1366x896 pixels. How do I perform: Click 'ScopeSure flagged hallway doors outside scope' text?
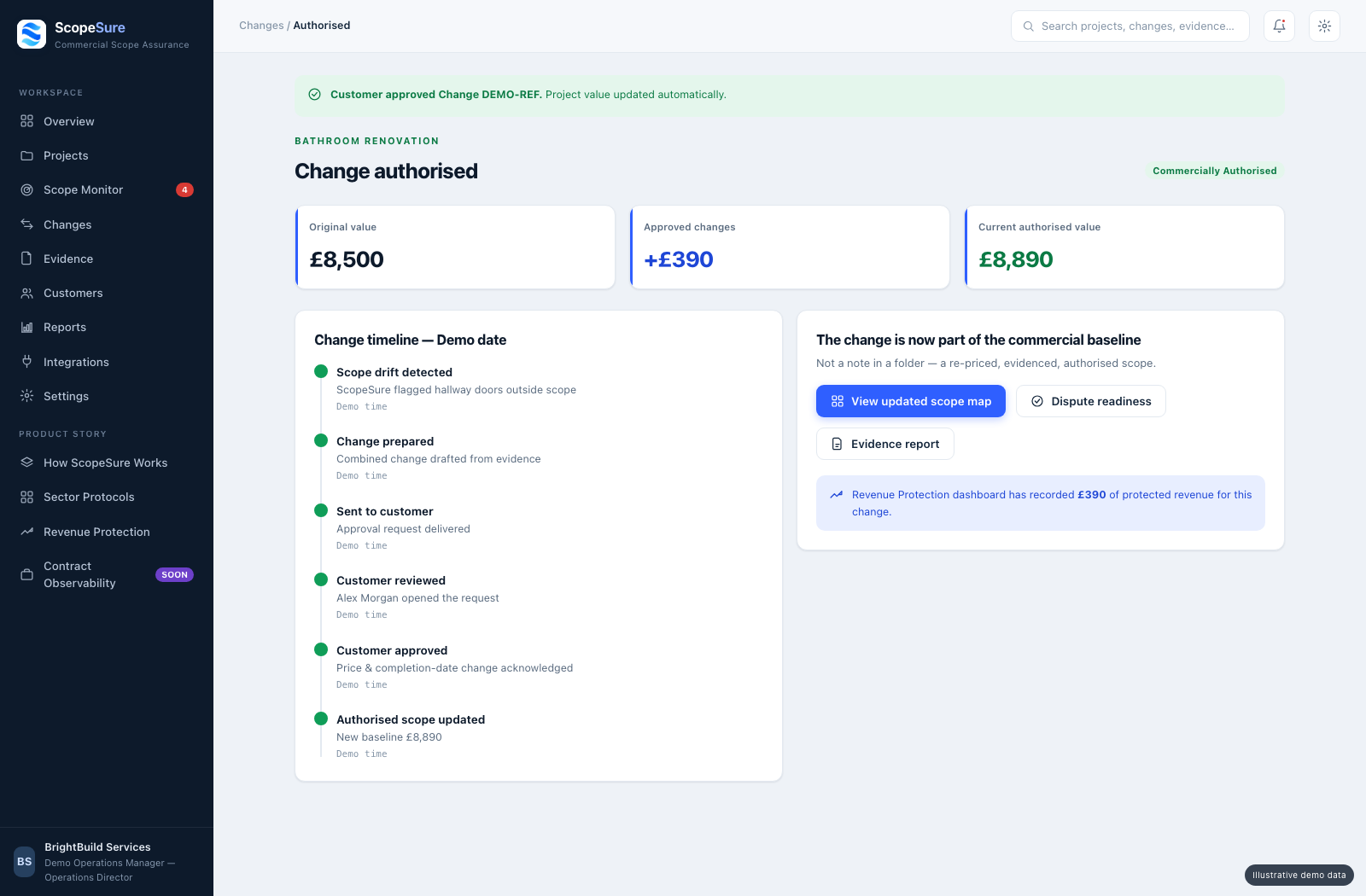[x=456, y=390]
